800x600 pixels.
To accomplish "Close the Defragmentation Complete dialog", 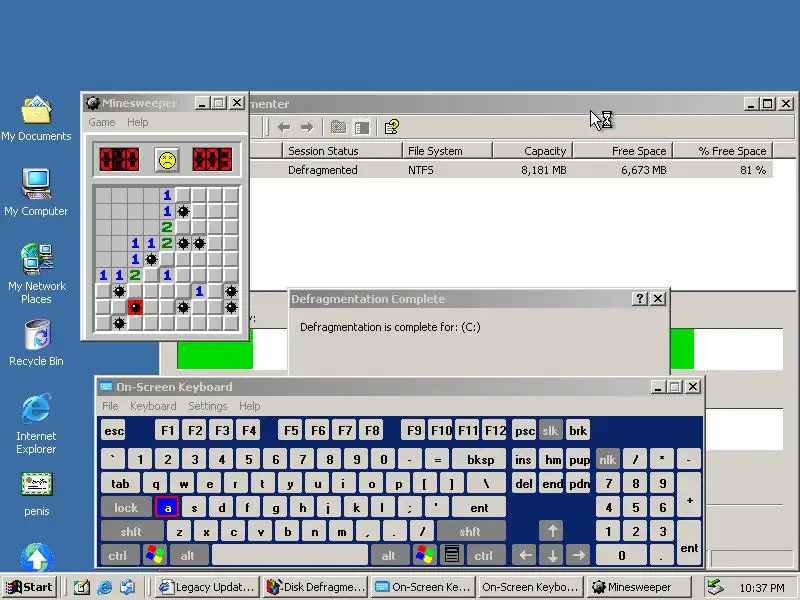I will pyautogui.click(x=658, y=299).
